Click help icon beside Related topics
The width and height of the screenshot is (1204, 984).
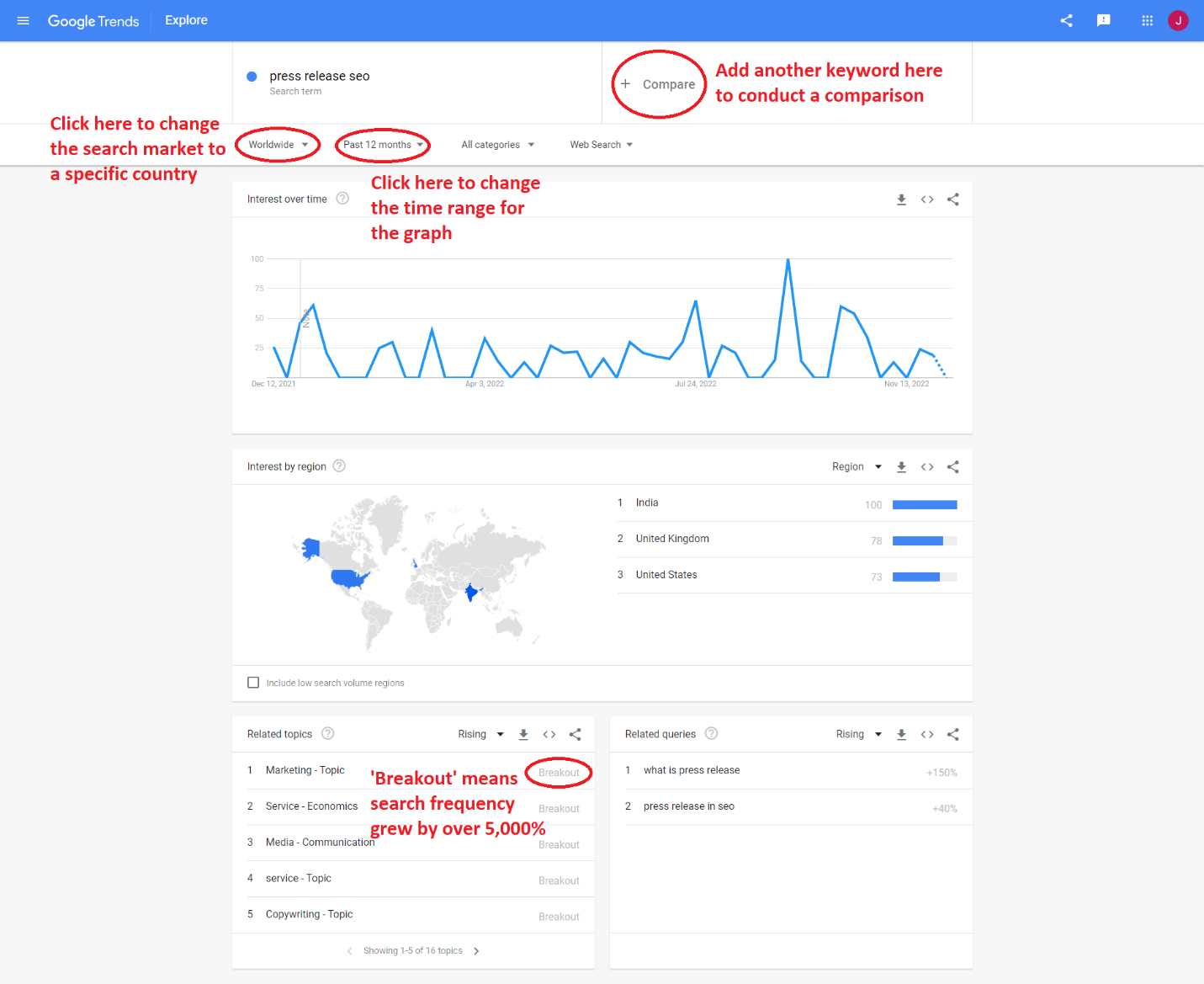coord(328,734)
